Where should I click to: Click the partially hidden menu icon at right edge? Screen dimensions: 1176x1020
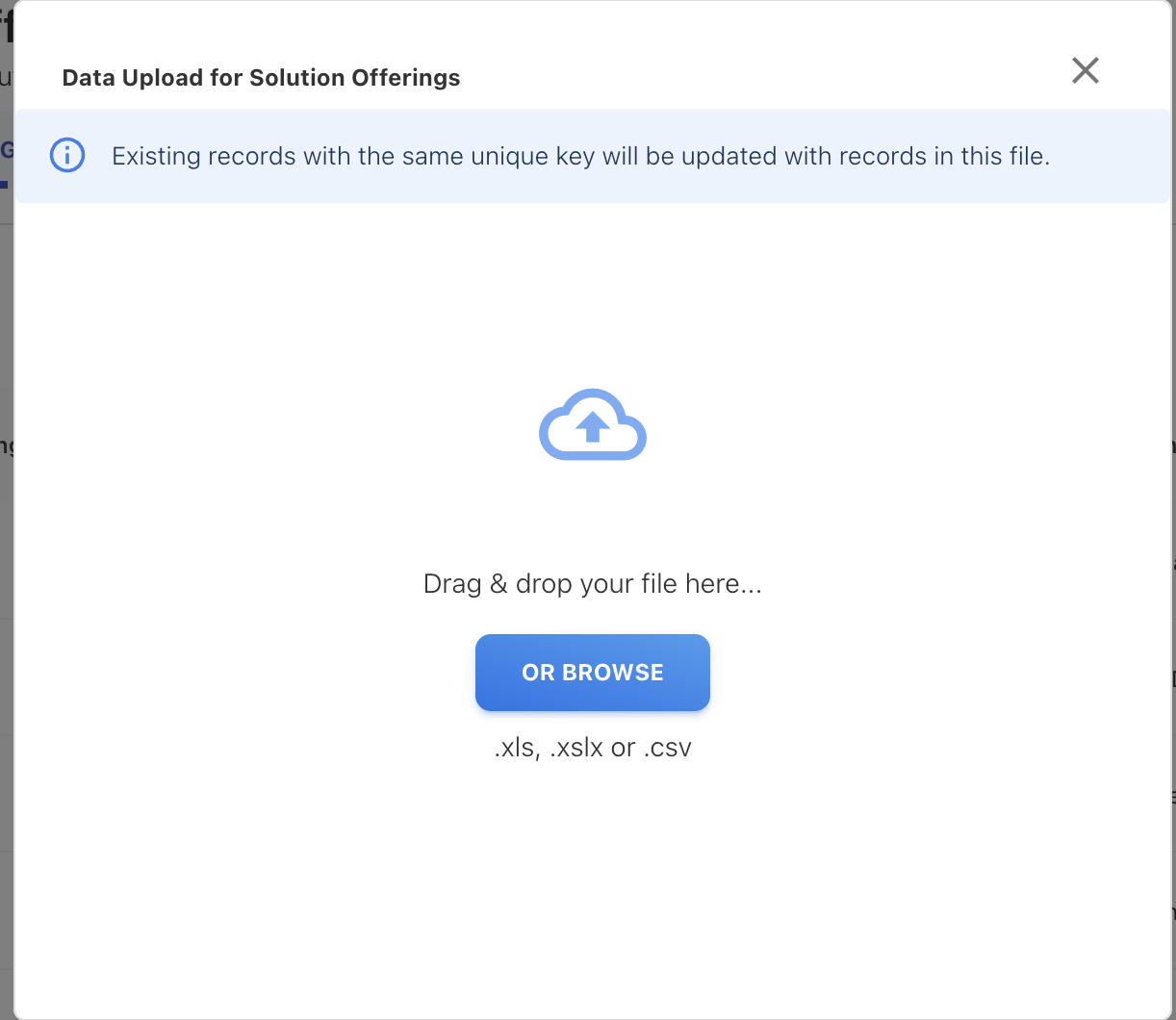pos(1173,797)
